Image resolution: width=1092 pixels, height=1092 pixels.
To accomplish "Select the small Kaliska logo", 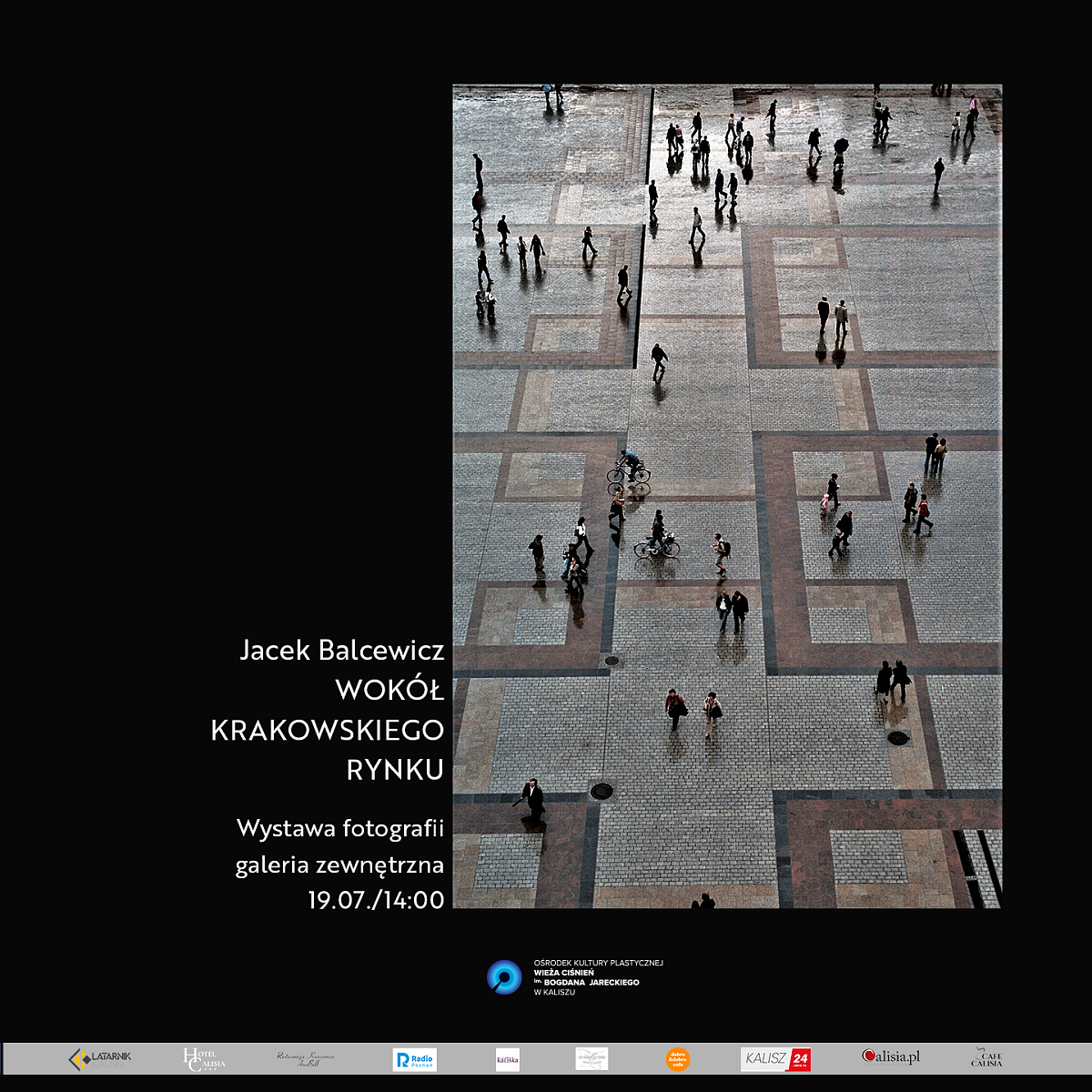I will (508, 1059).
